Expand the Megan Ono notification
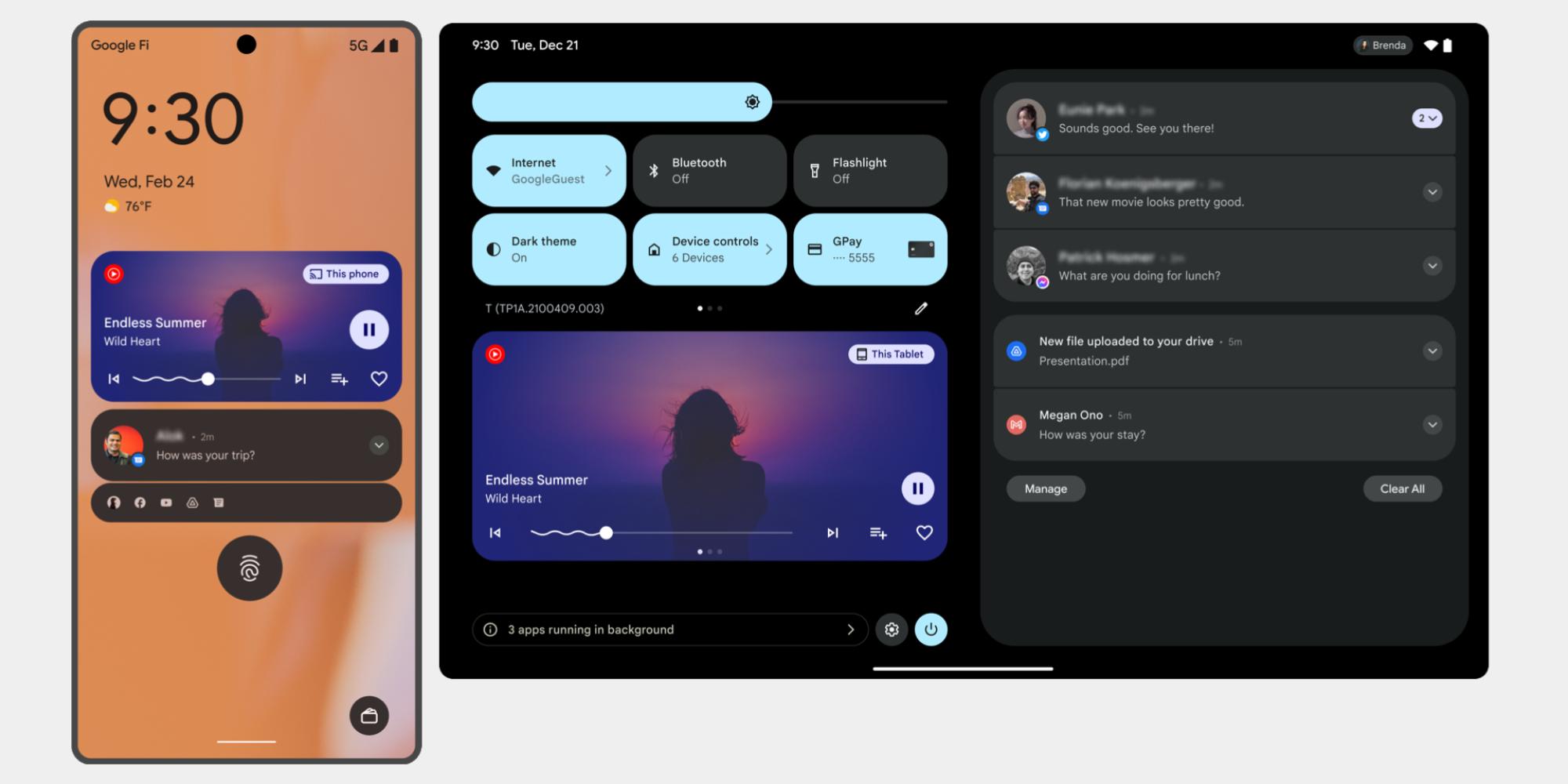The height and width of the screenshot is (784, 1568). 1432,425
